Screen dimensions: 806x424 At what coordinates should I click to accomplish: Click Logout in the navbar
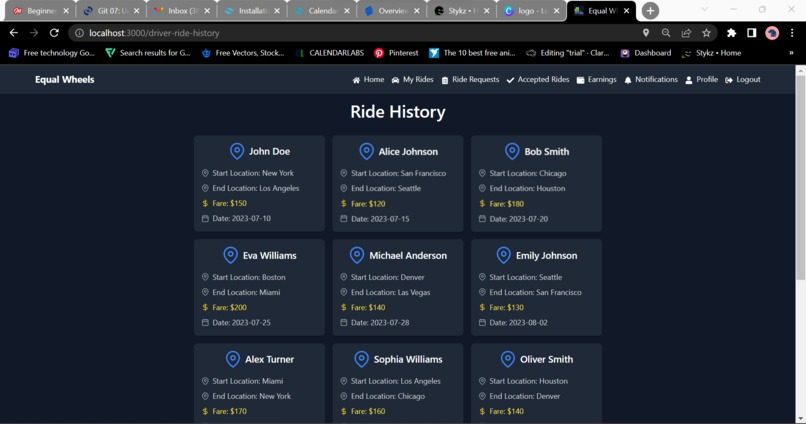[742, 80]
